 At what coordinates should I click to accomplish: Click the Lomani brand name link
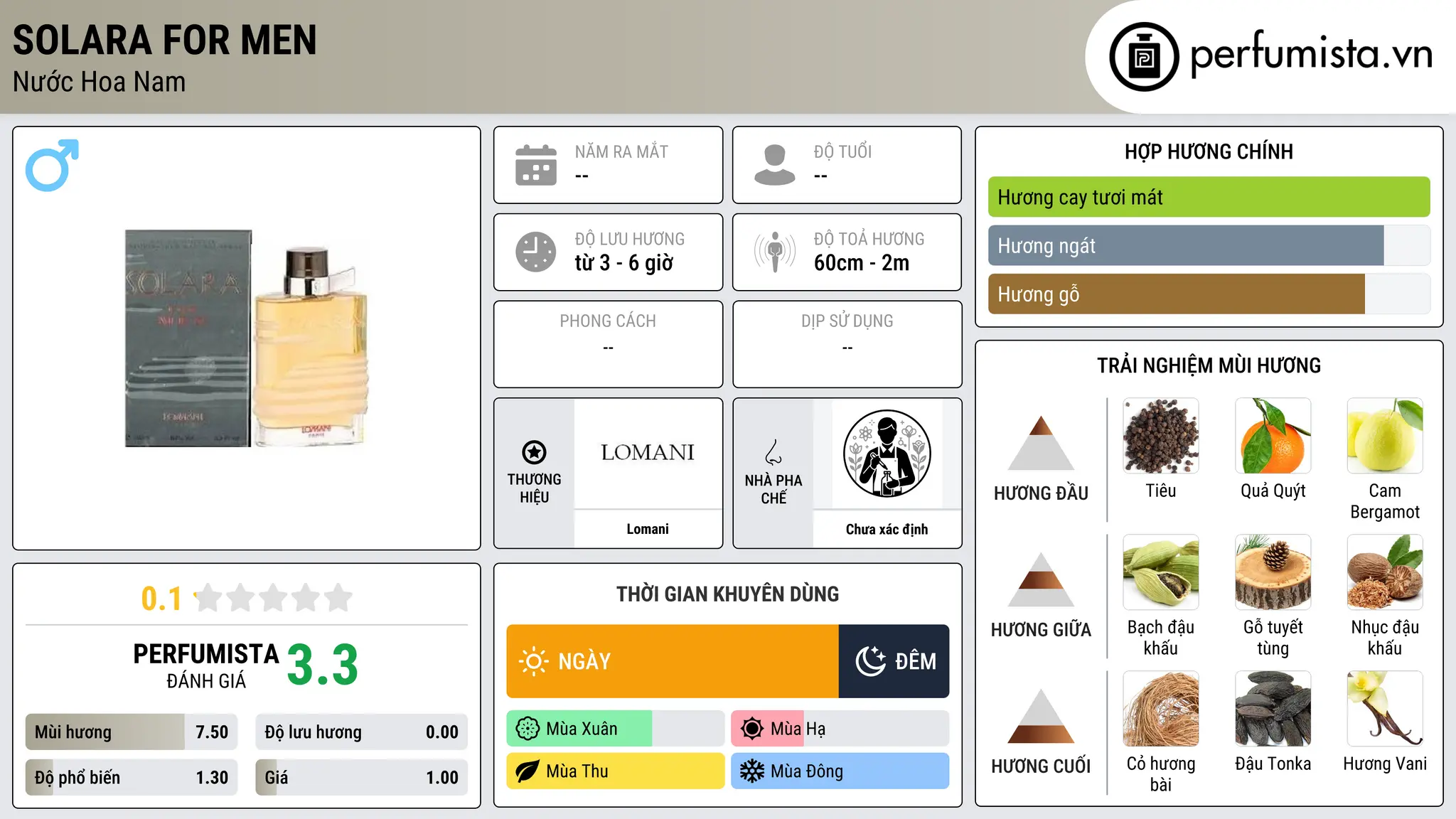click(648, 529)
